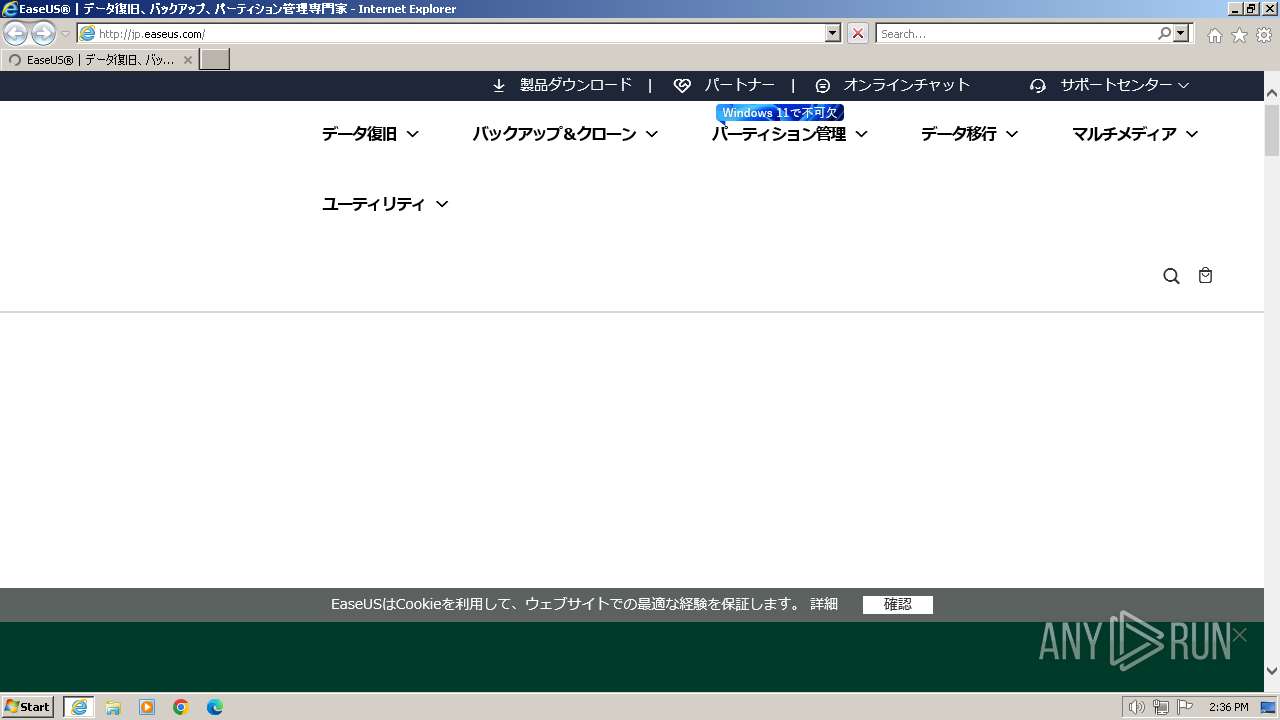Viewport: 1280px width, 720px height.
Task: Open the 製品ダウンロード link
Action: [576, 86]
